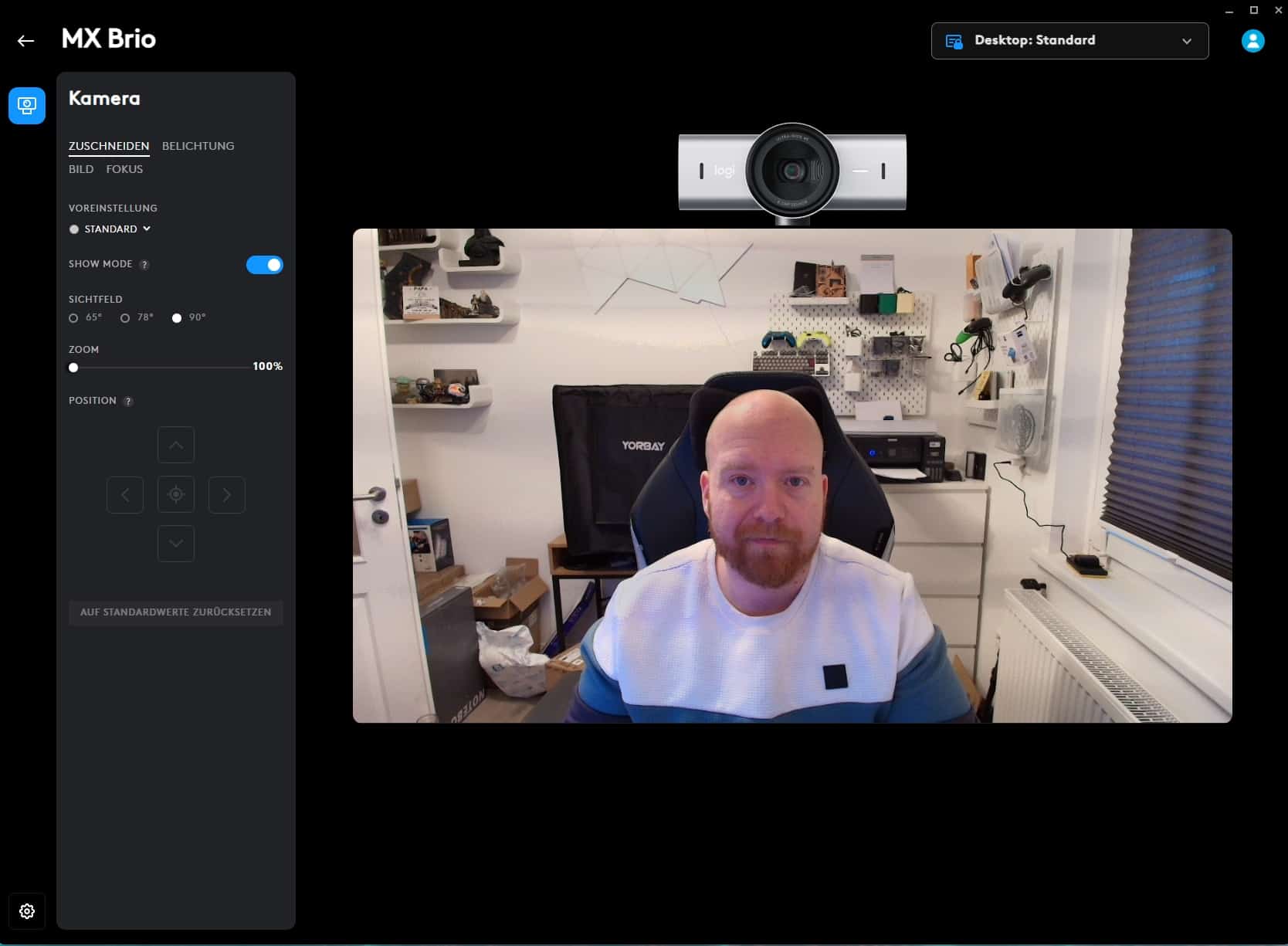Image resolution: width=1288 pixels, height=946 pixels.
Task: Pan camera position right
Action: click(x=226, y=495)
